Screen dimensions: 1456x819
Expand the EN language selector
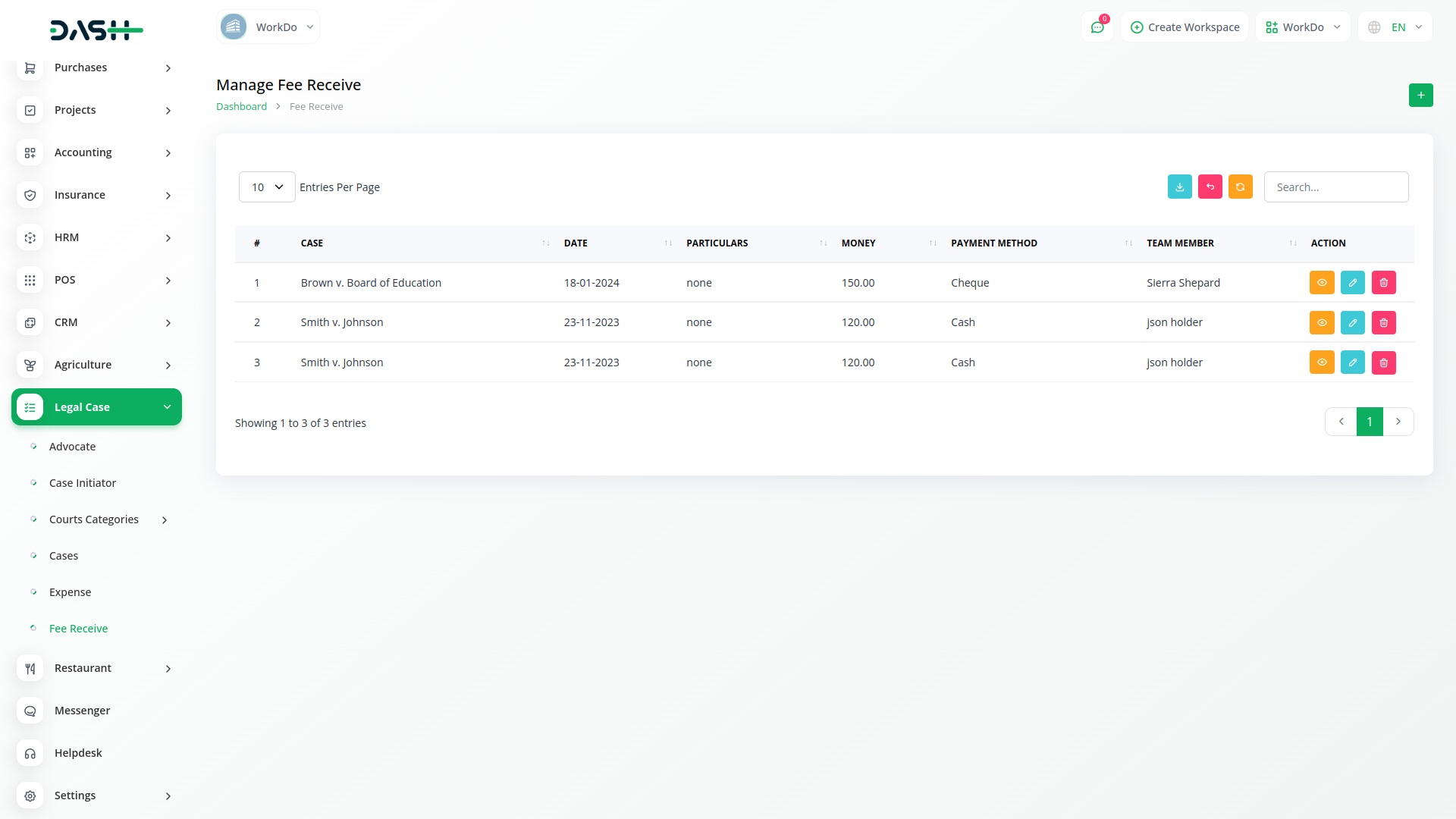(x=1395, y=27)
